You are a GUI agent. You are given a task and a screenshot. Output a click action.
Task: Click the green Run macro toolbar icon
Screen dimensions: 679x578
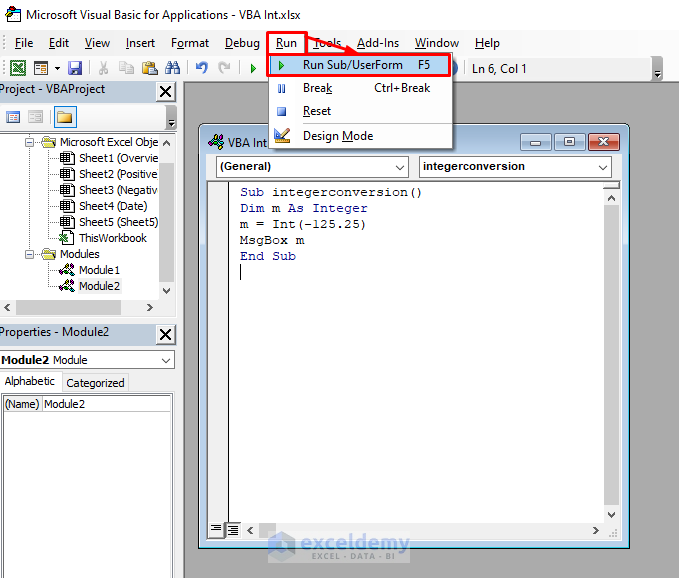click(x=253, y=68)
